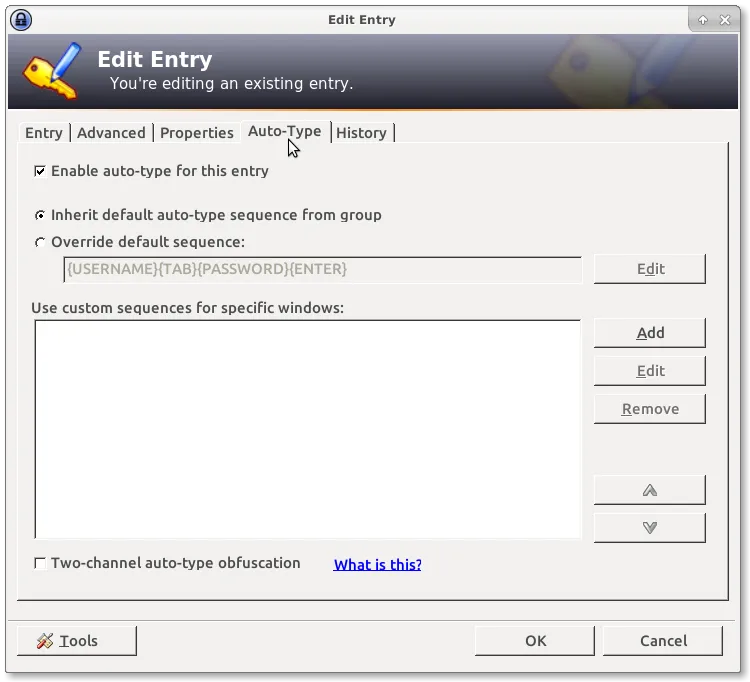Viewport: 750px width, 682px height.
Task: Click the override sequence text field
Action: click(x=322, y=269)
